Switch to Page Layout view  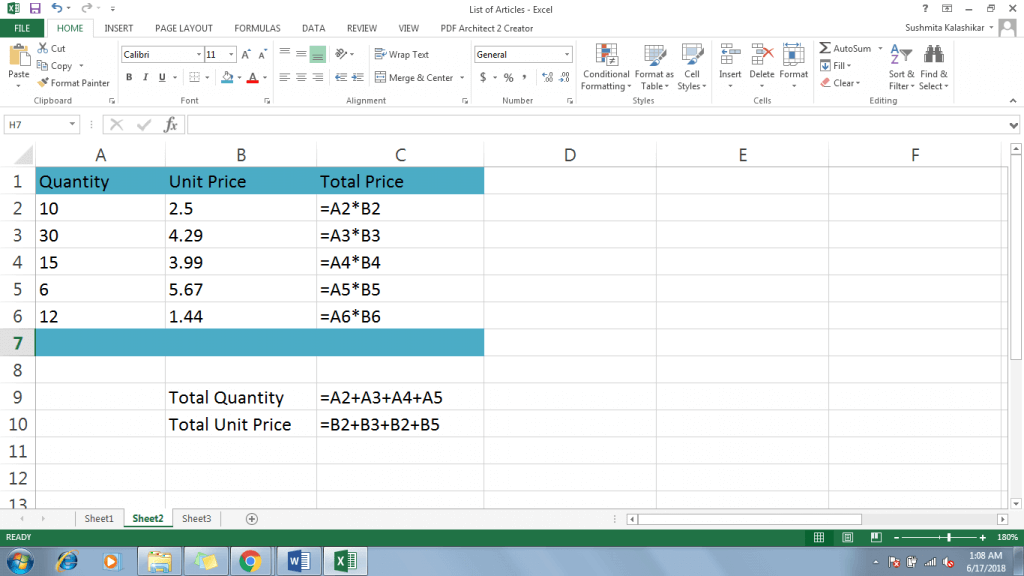[x=847, y=537]
